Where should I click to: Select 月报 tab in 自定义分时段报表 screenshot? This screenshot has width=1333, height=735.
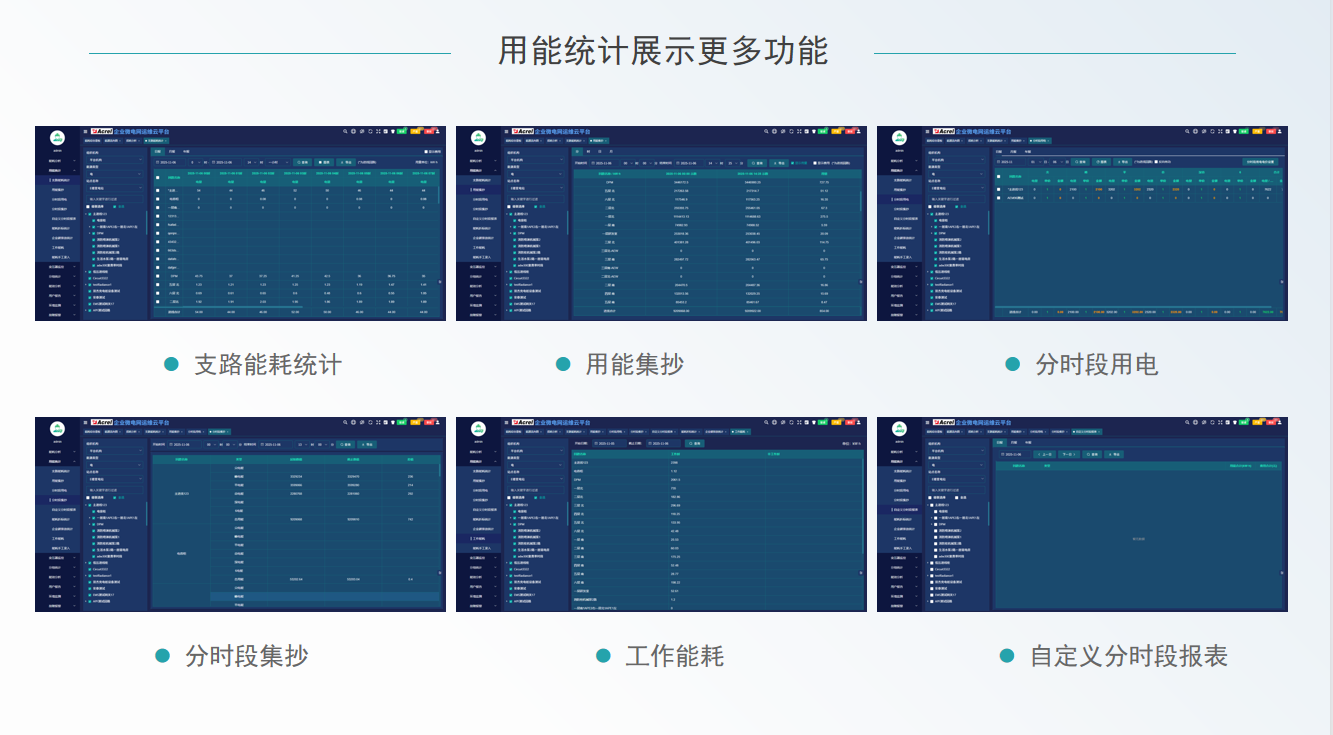[1013, 442]
